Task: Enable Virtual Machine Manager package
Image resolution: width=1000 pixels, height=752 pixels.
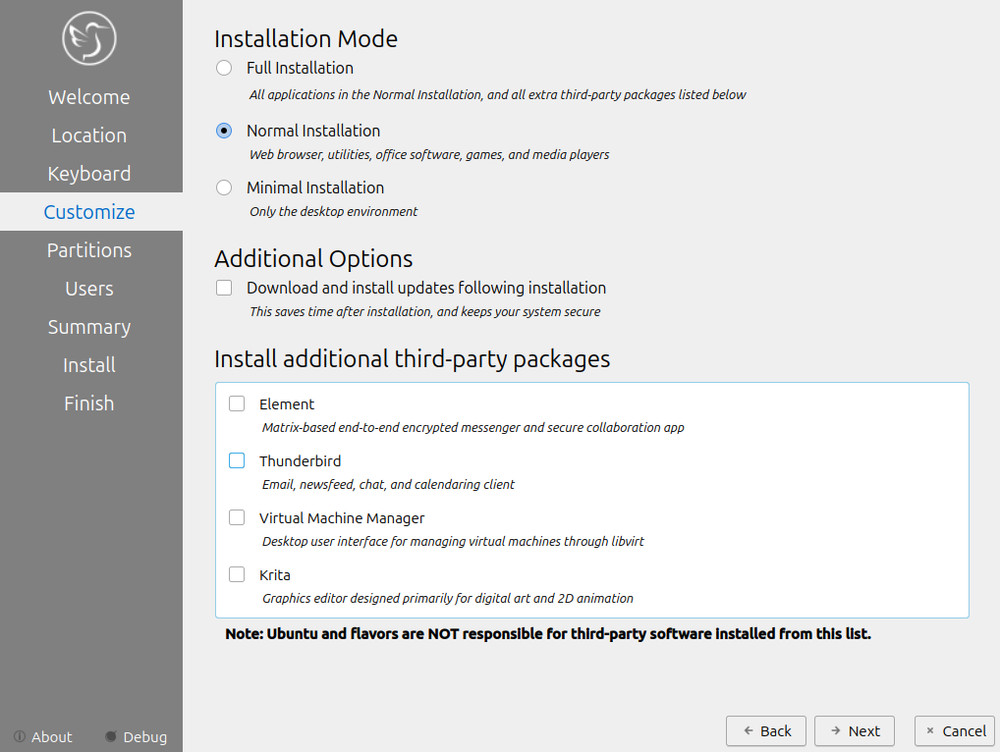Action: pos(237,518)
